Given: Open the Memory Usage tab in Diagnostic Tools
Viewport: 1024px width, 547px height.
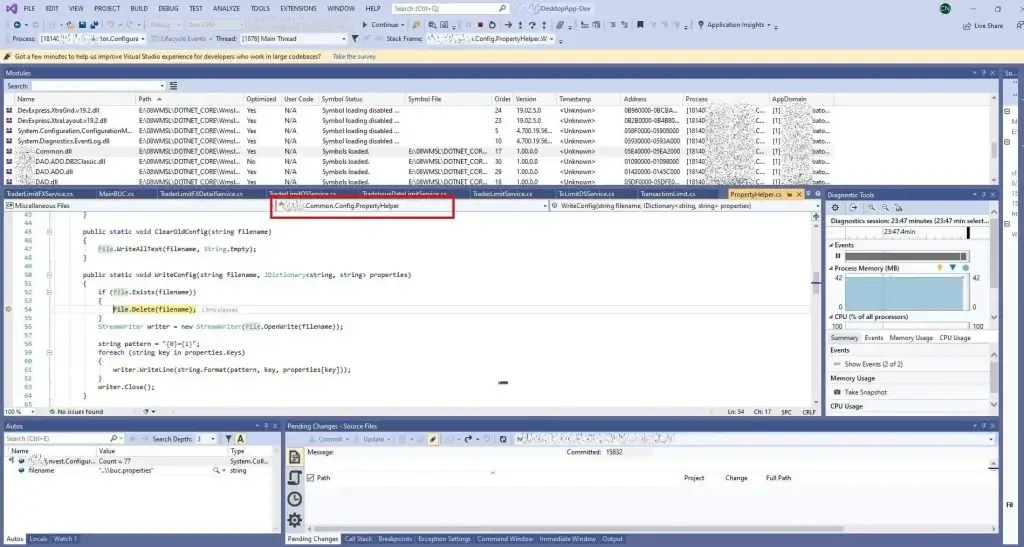Looking at the screenshot, I should [x=910, y=338].
